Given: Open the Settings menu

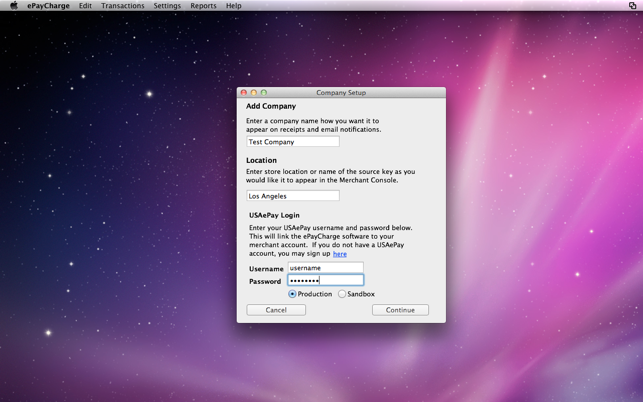Looking at the screenshot, I should point(167,6).
